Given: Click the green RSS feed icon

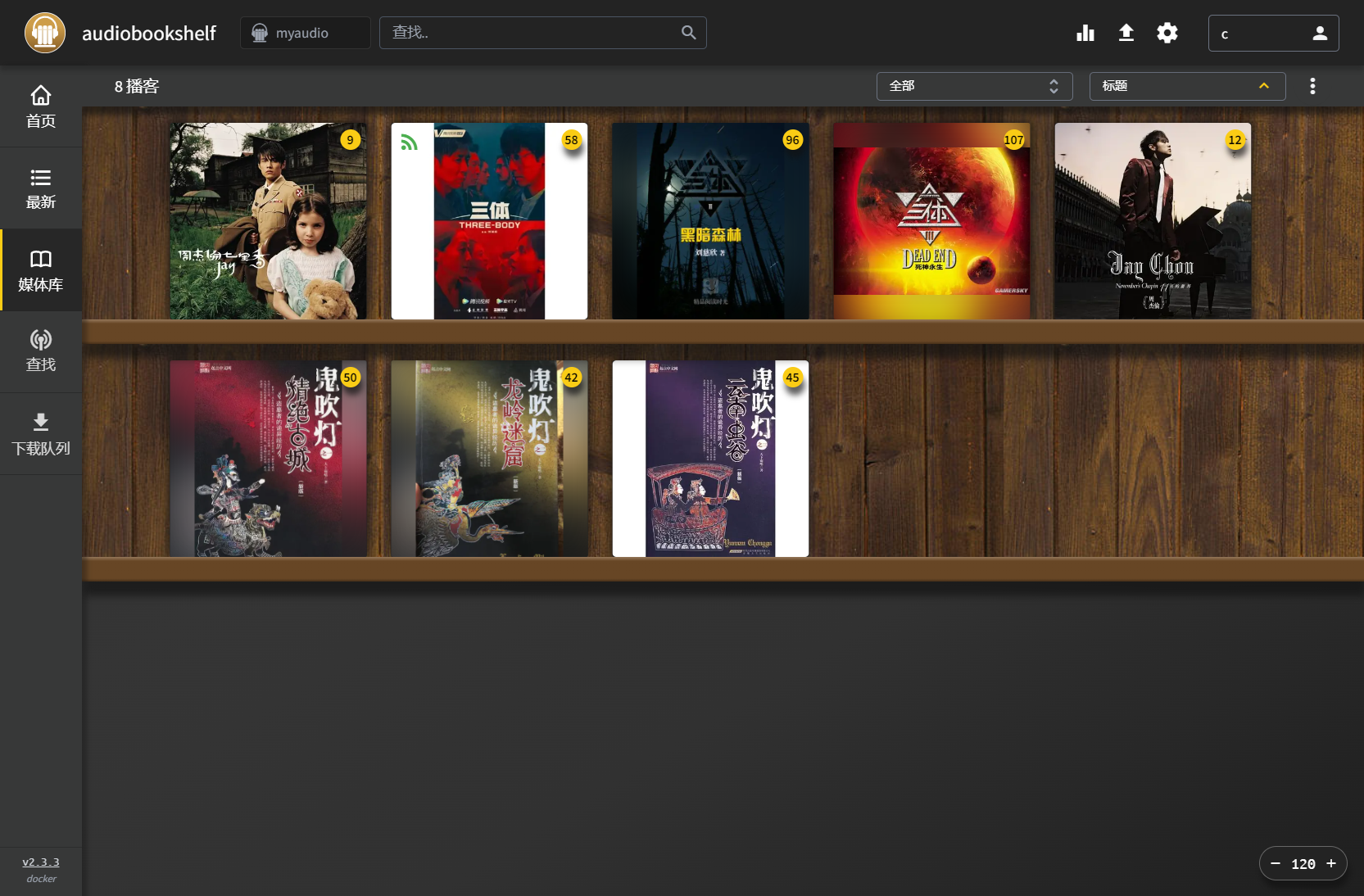Looking at the screenshot, I should pos(409,143).
